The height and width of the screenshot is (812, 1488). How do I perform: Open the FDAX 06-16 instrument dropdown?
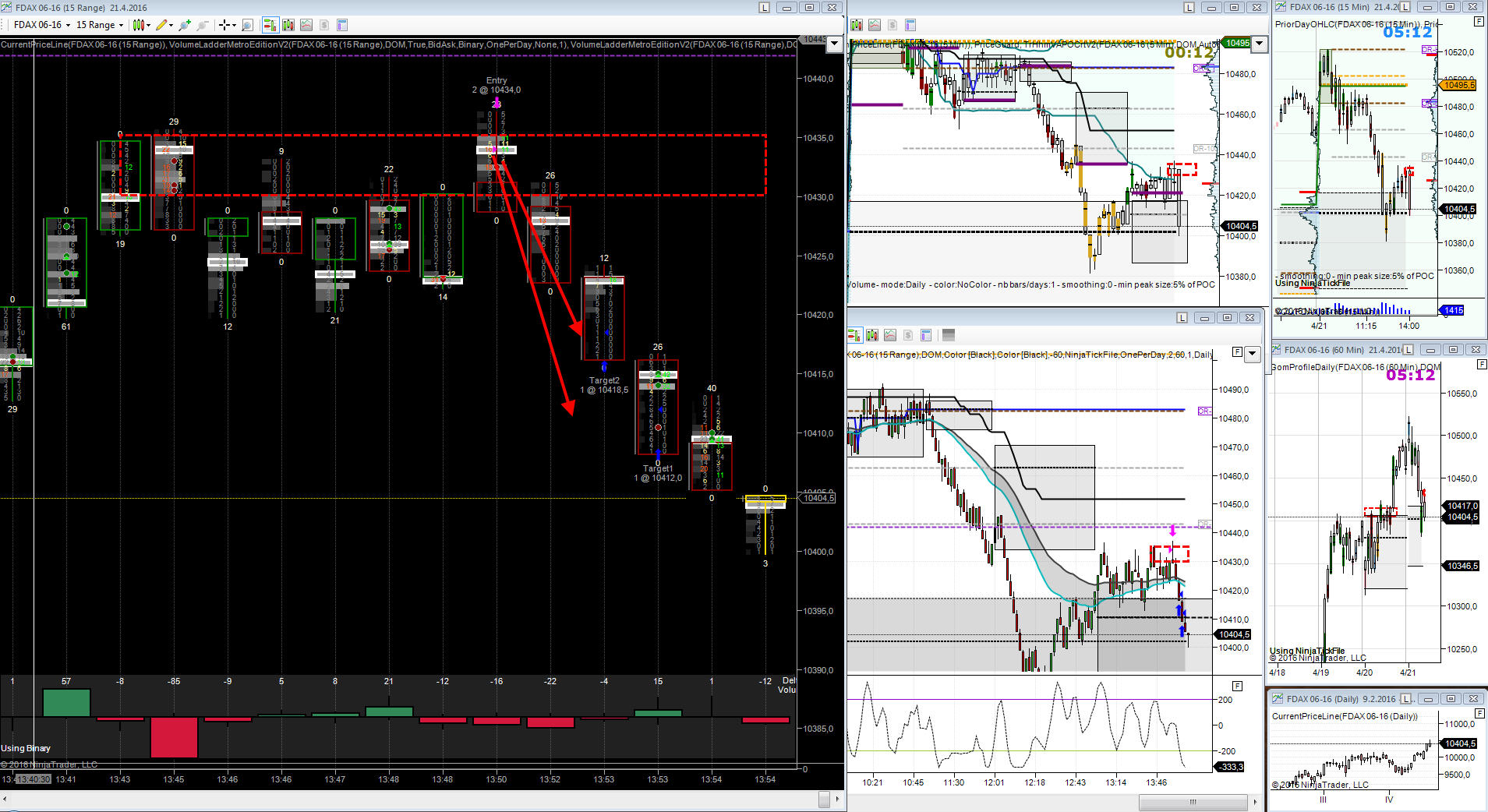click(x=42, y=25)
